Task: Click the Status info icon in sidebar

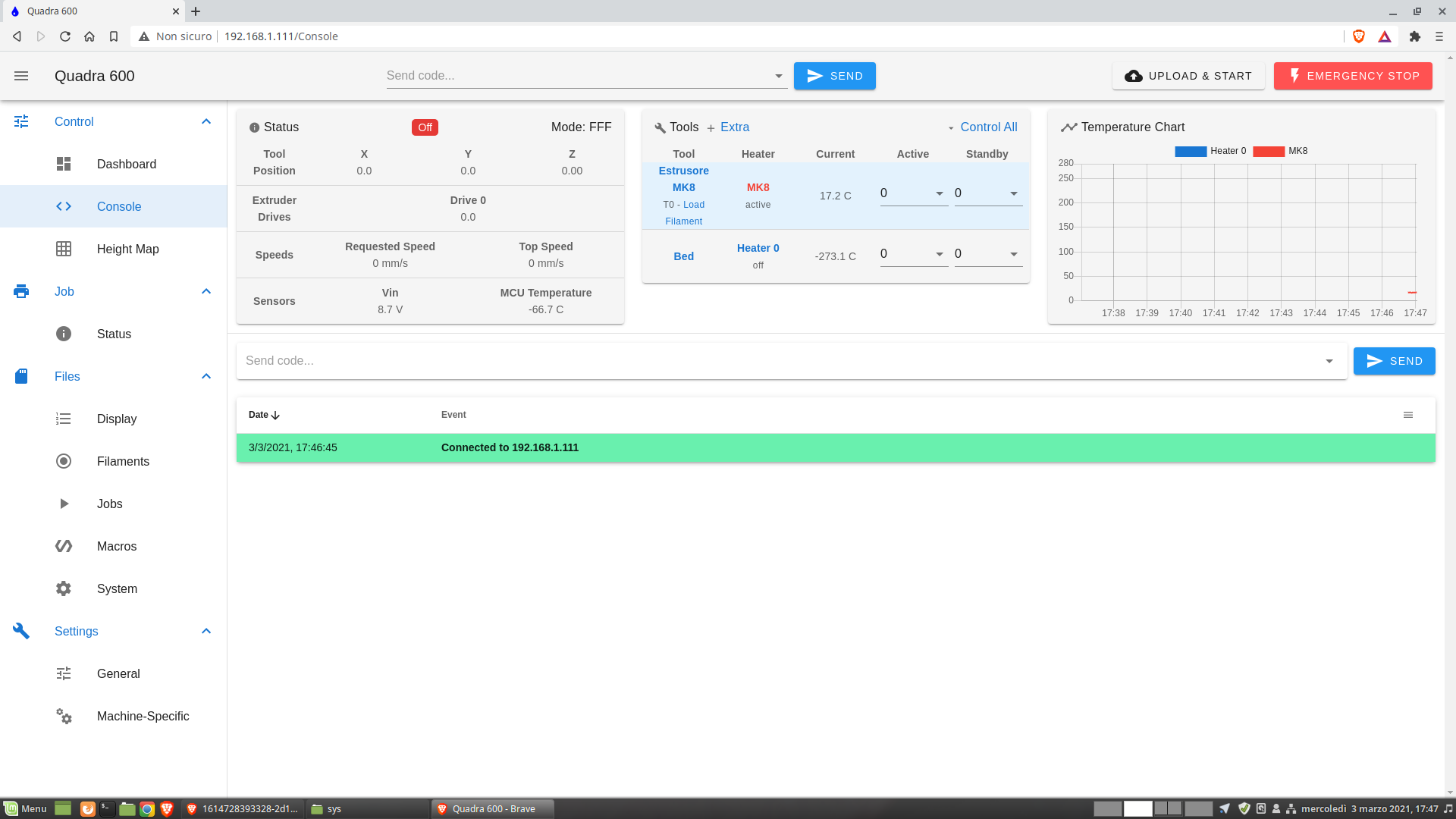Action: click(64, 334)
